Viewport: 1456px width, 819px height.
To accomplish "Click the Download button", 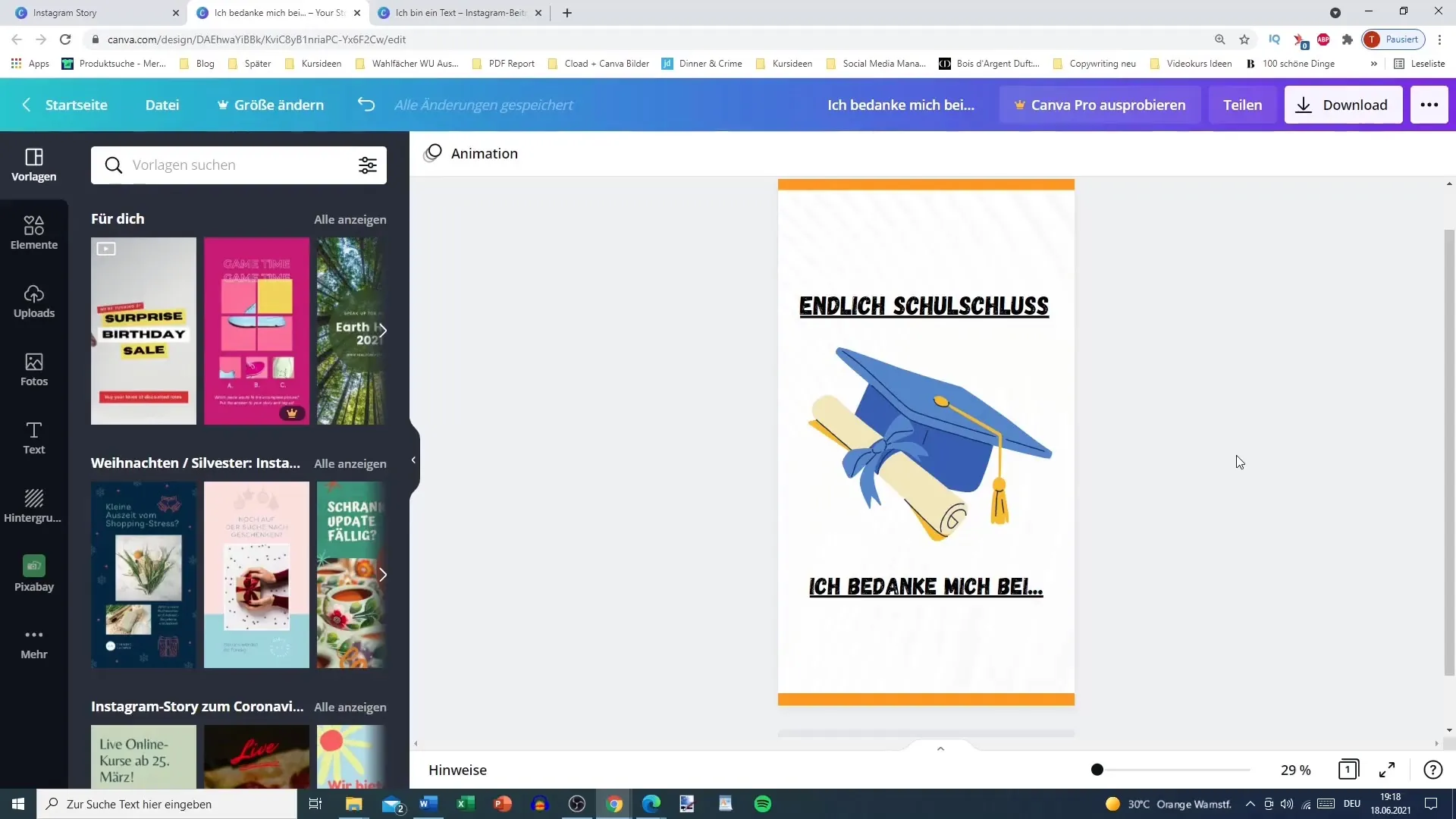I will [1343, 105].
